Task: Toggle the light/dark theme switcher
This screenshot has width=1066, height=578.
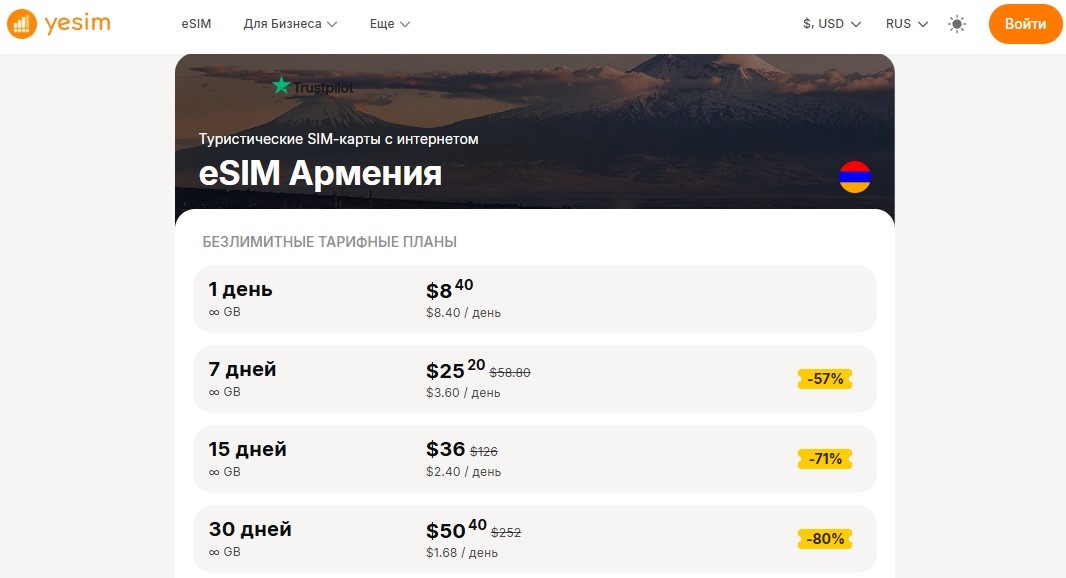Action: click(956, 23)
